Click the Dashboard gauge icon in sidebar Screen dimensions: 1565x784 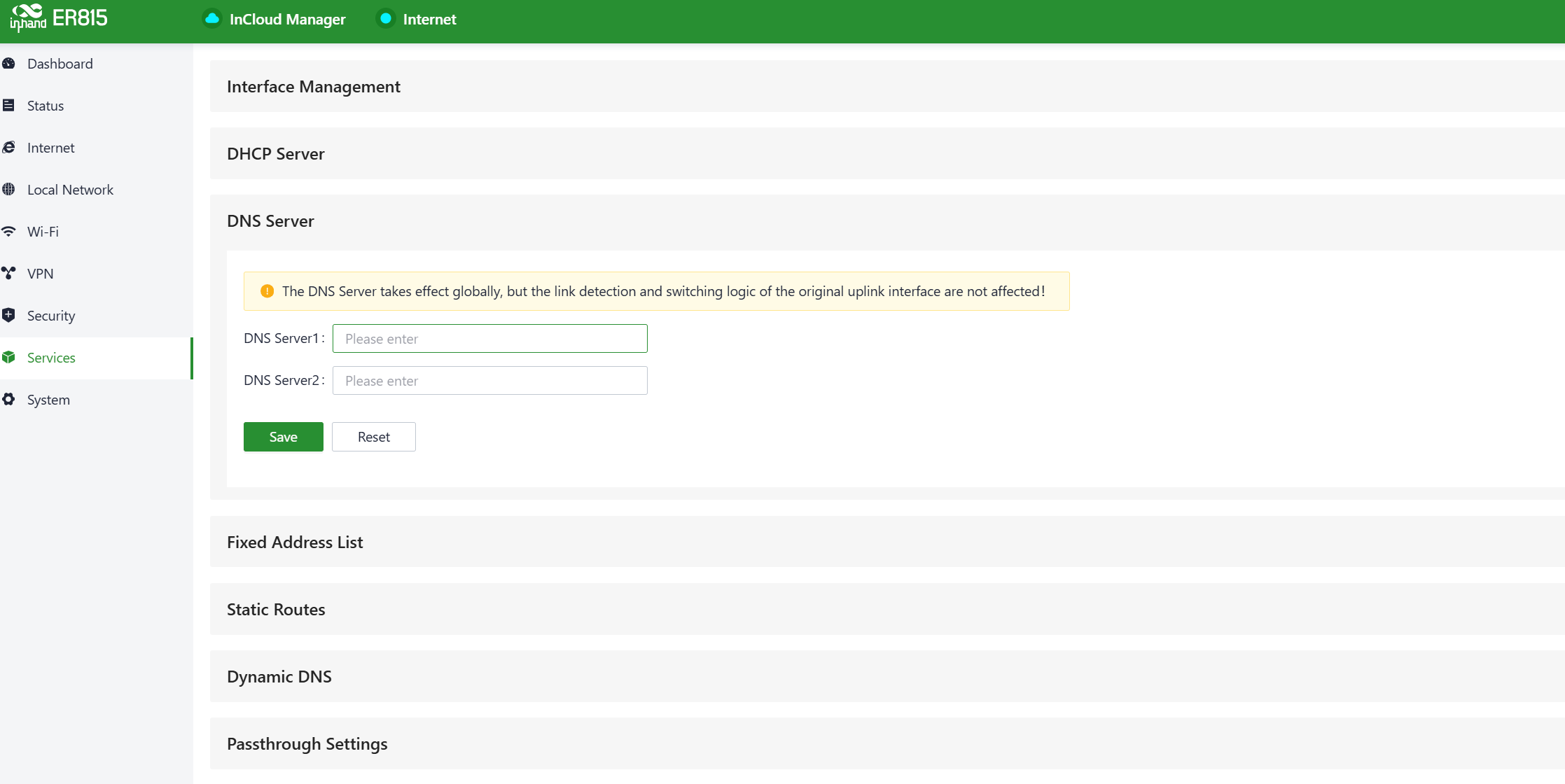[9, 64]
